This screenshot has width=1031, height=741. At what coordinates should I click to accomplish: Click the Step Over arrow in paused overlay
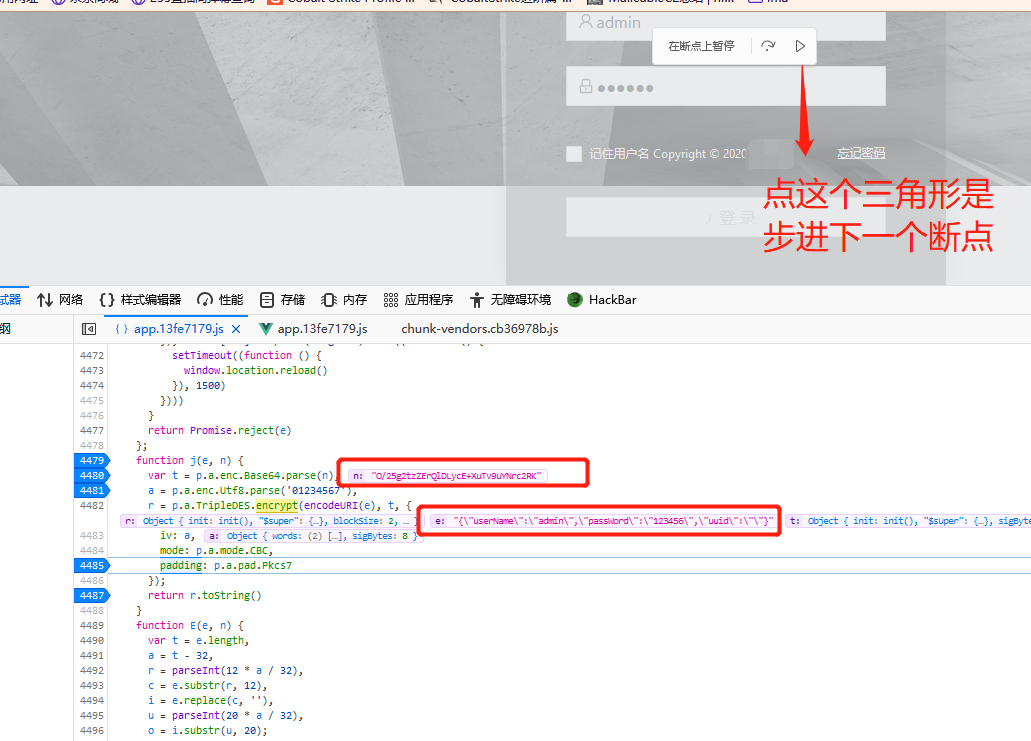(768, 46)
